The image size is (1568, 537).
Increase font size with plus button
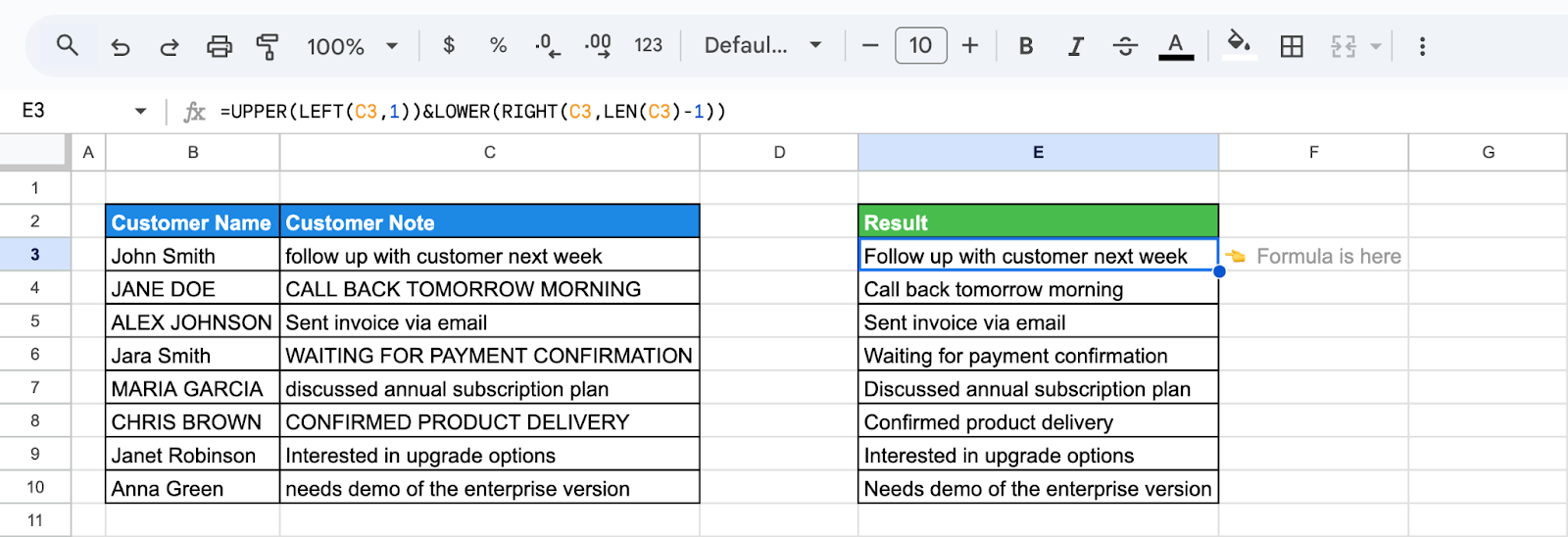(x=970, y=45)
